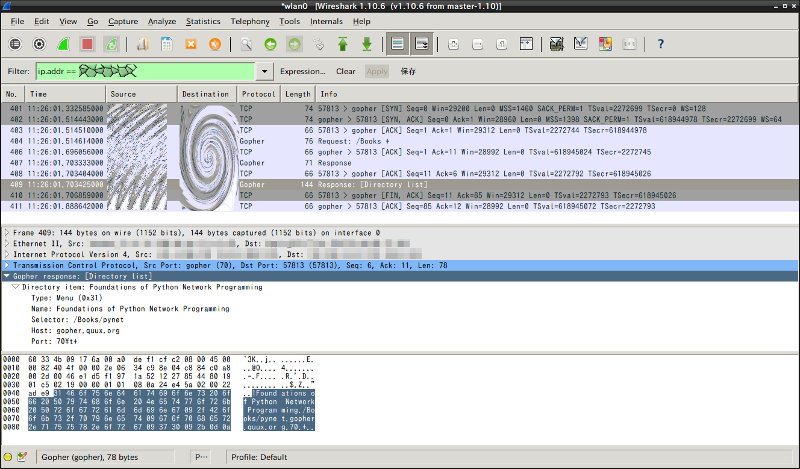This screenshot has width=800, height=469.
Task: Open the Capture menu
Action: tap(123, 21)
